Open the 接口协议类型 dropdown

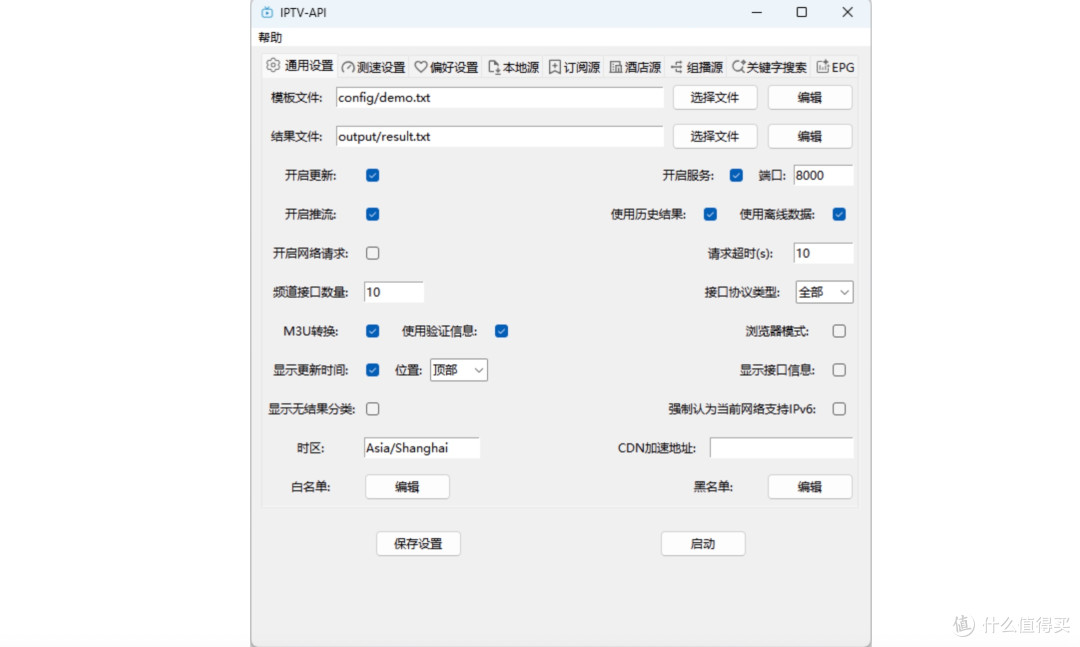pos(824,292)
